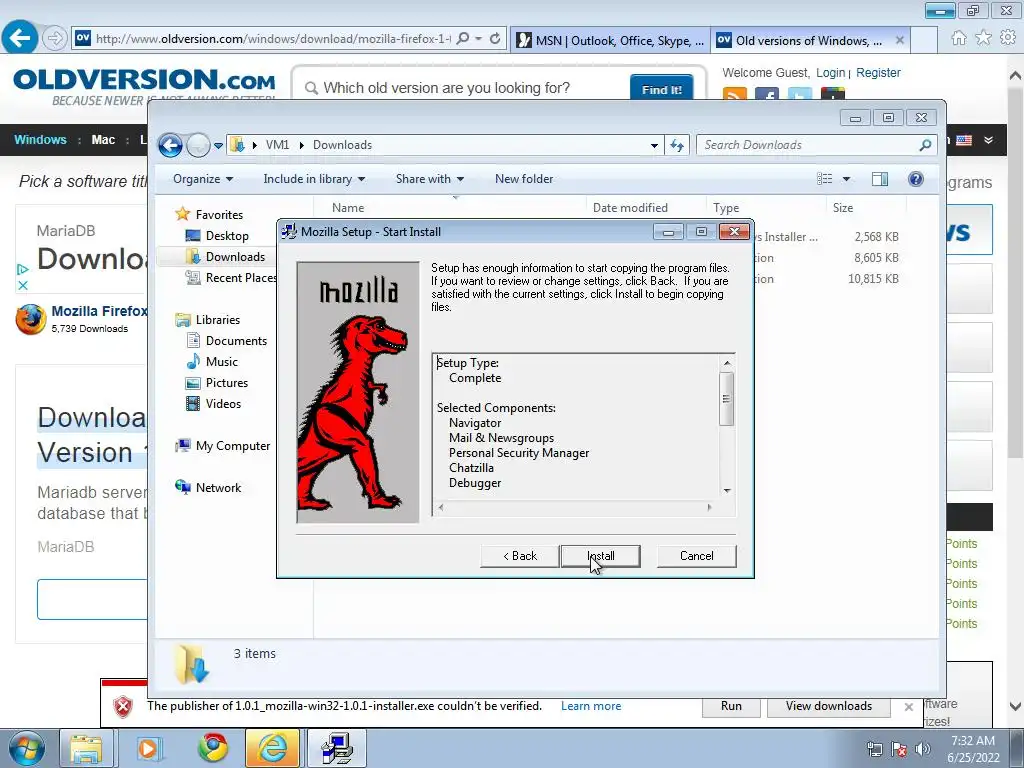Click Windows Start orb on taskbar
The height and width of the screenshot is (768, 1024).
26,748
